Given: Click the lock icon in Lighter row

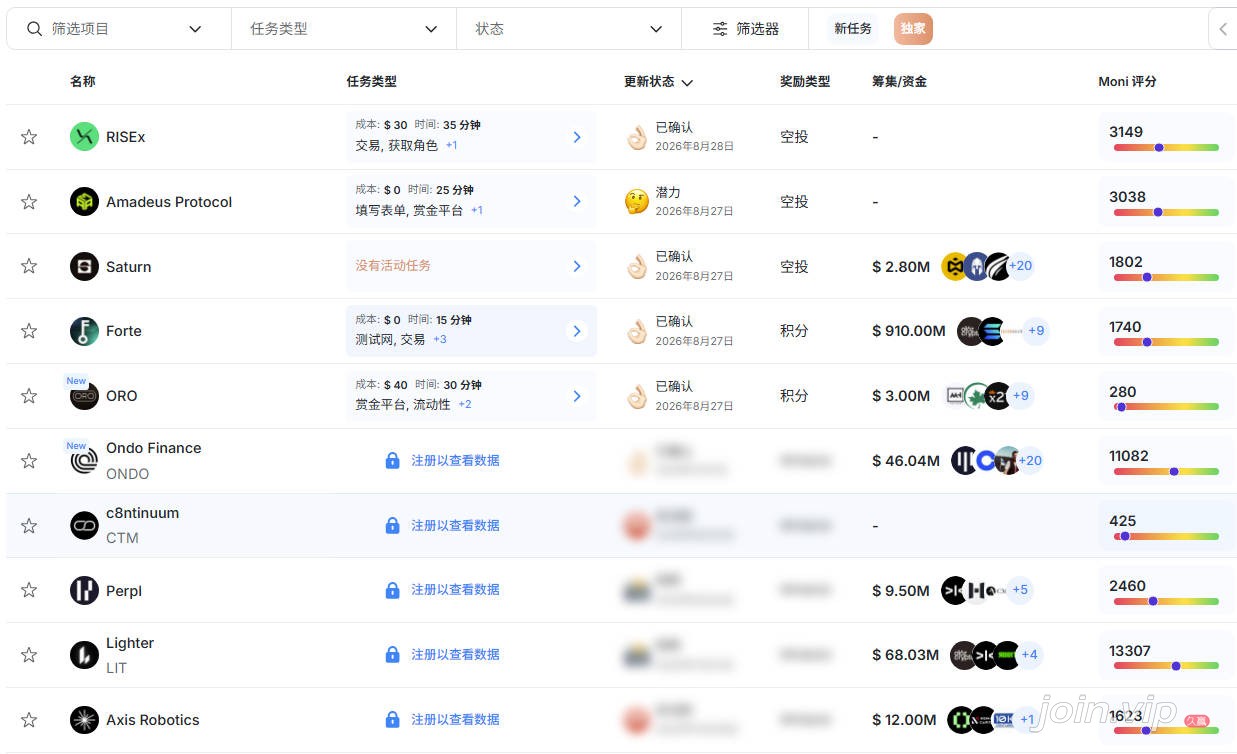Looking at the screenshot, I should tap(393, 654).
